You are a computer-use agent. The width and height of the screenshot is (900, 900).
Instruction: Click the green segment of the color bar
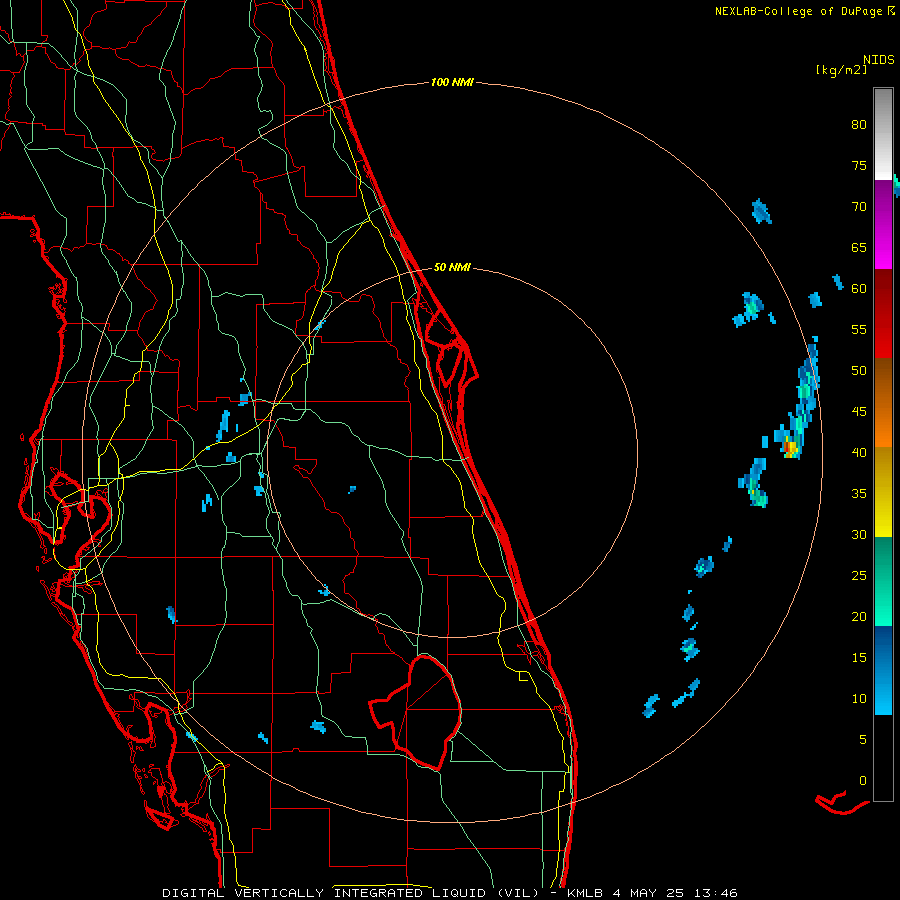click(x=883, y=581)
